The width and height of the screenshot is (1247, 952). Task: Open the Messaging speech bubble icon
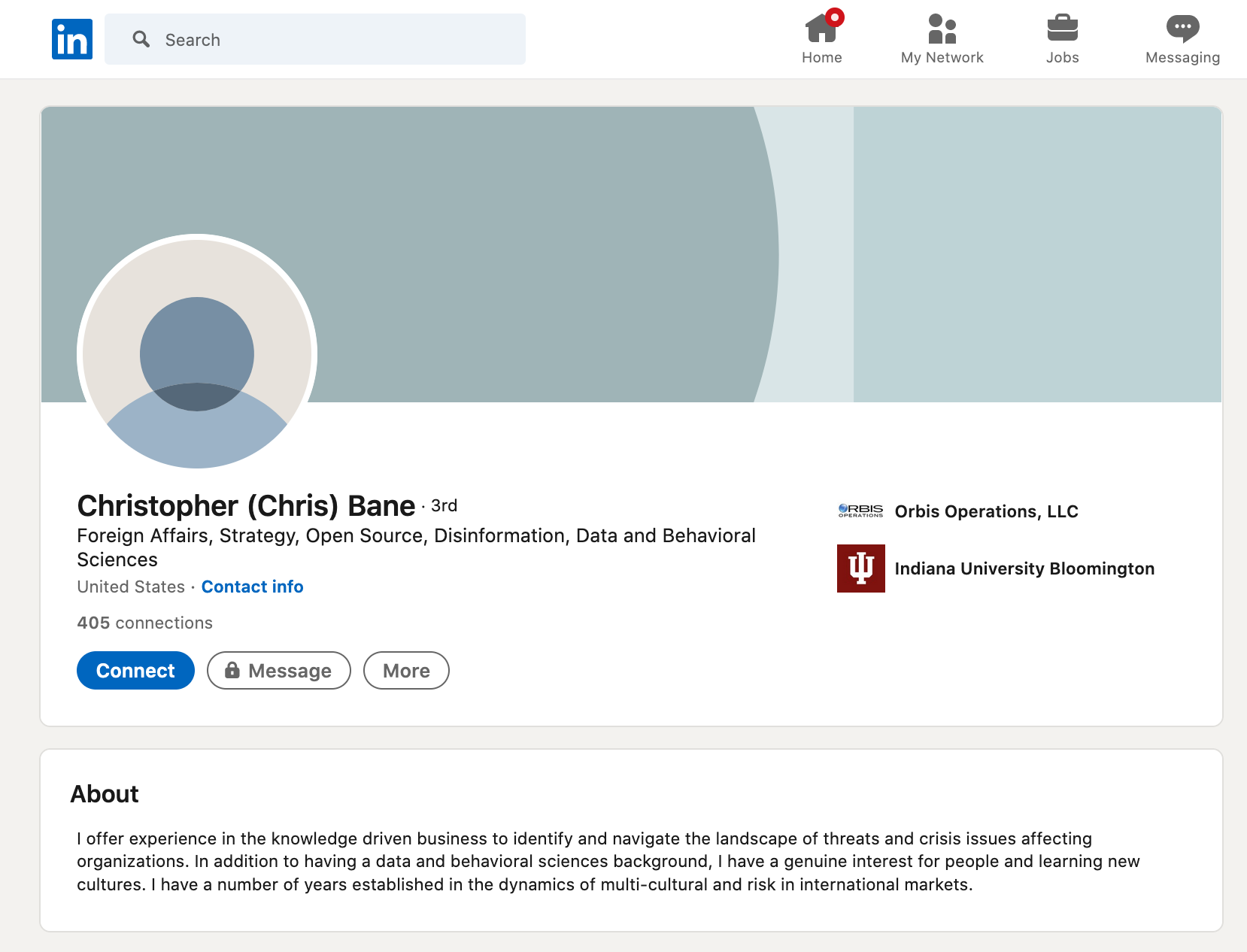point(1182,29)
